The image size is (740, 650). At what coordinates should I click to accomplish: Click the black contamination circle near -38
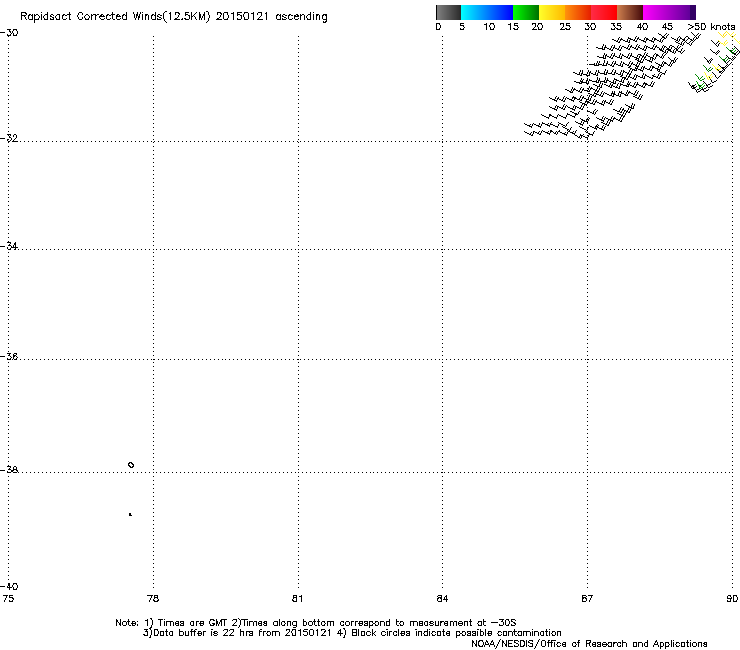click(131, 465)
